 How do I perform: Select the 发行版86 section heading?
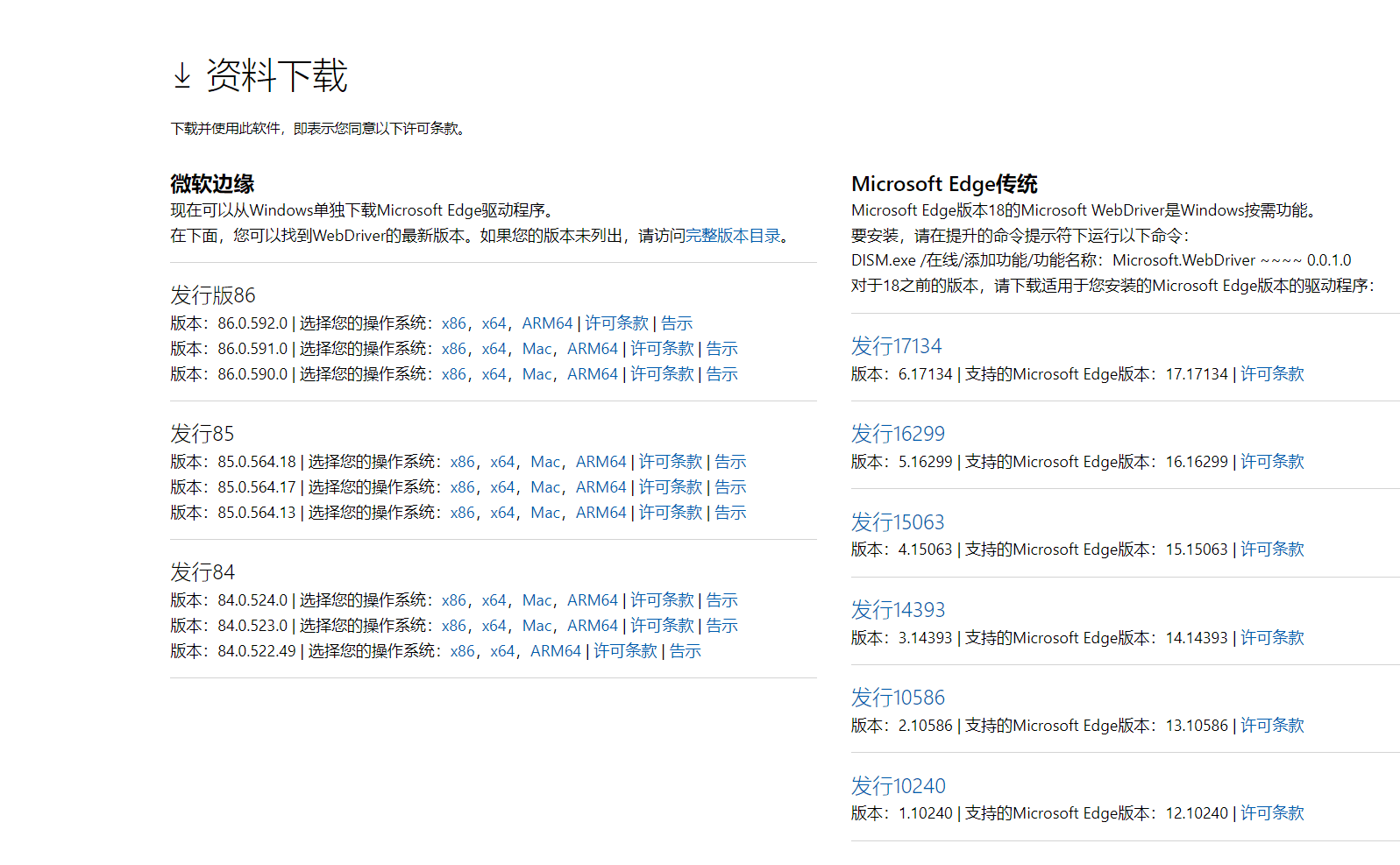tap(213, 295)
